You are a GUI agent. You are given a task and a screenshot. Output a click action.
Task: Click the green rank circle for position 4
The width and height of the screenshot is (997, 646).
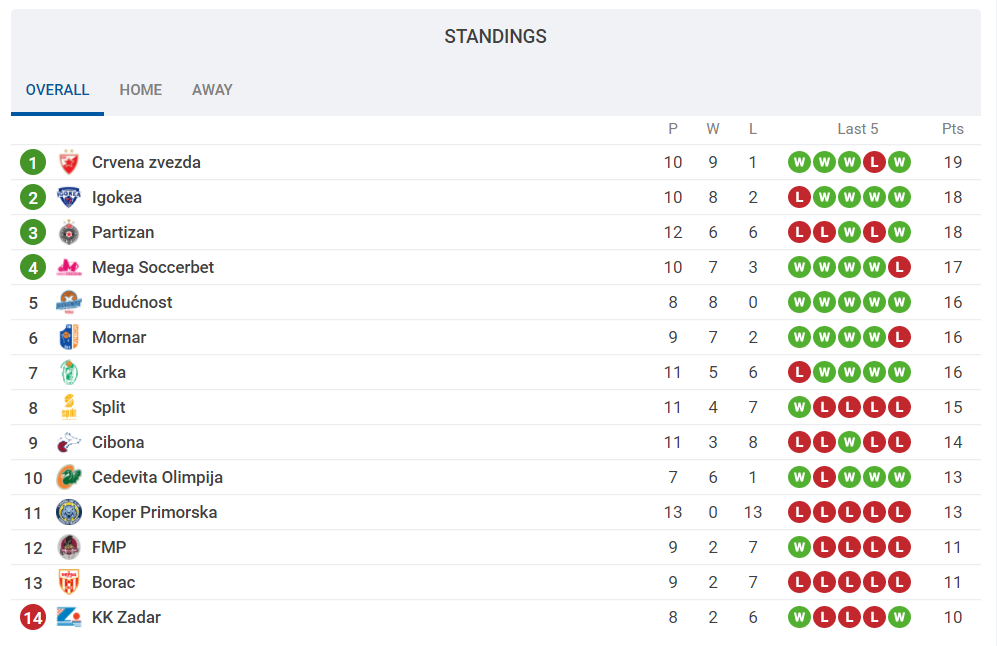coord(32,266)
